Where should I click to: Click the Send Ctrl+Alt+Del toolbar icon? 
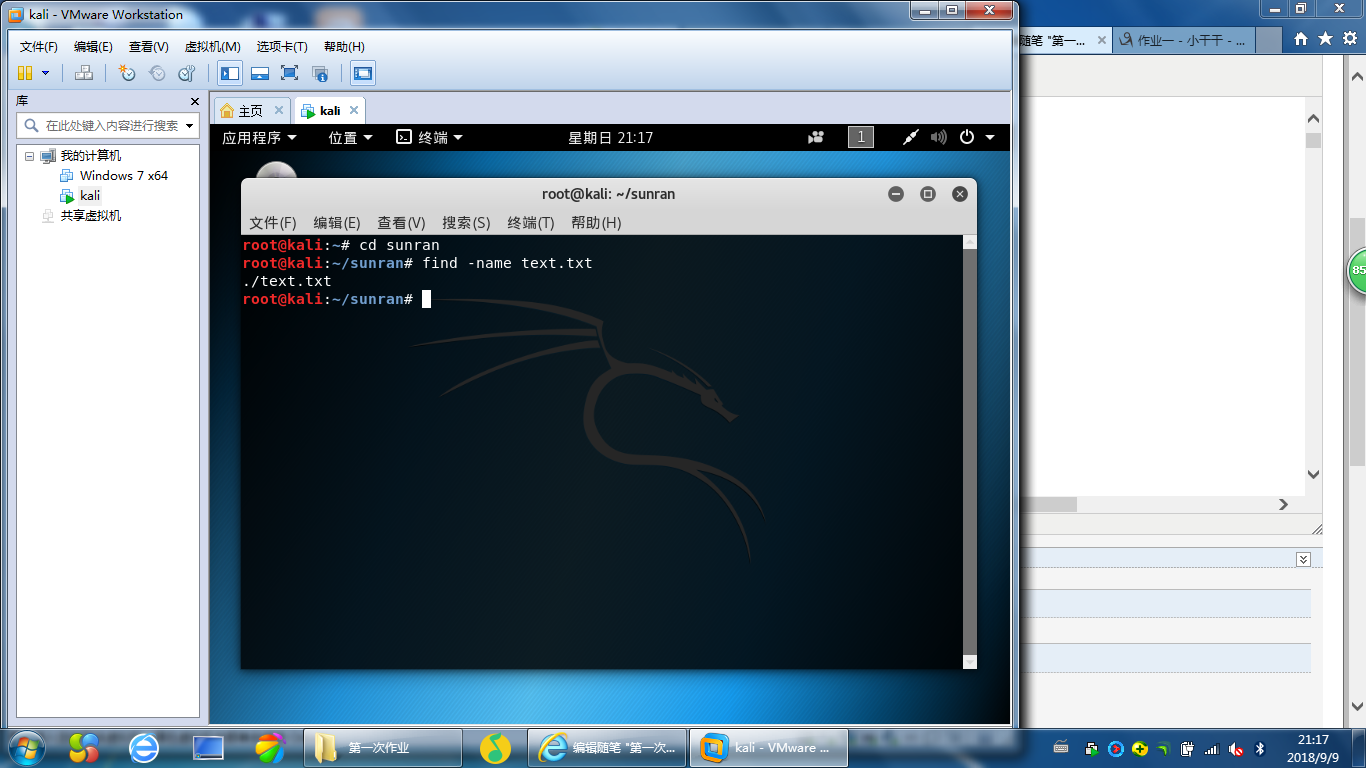[x=84, y=73]
